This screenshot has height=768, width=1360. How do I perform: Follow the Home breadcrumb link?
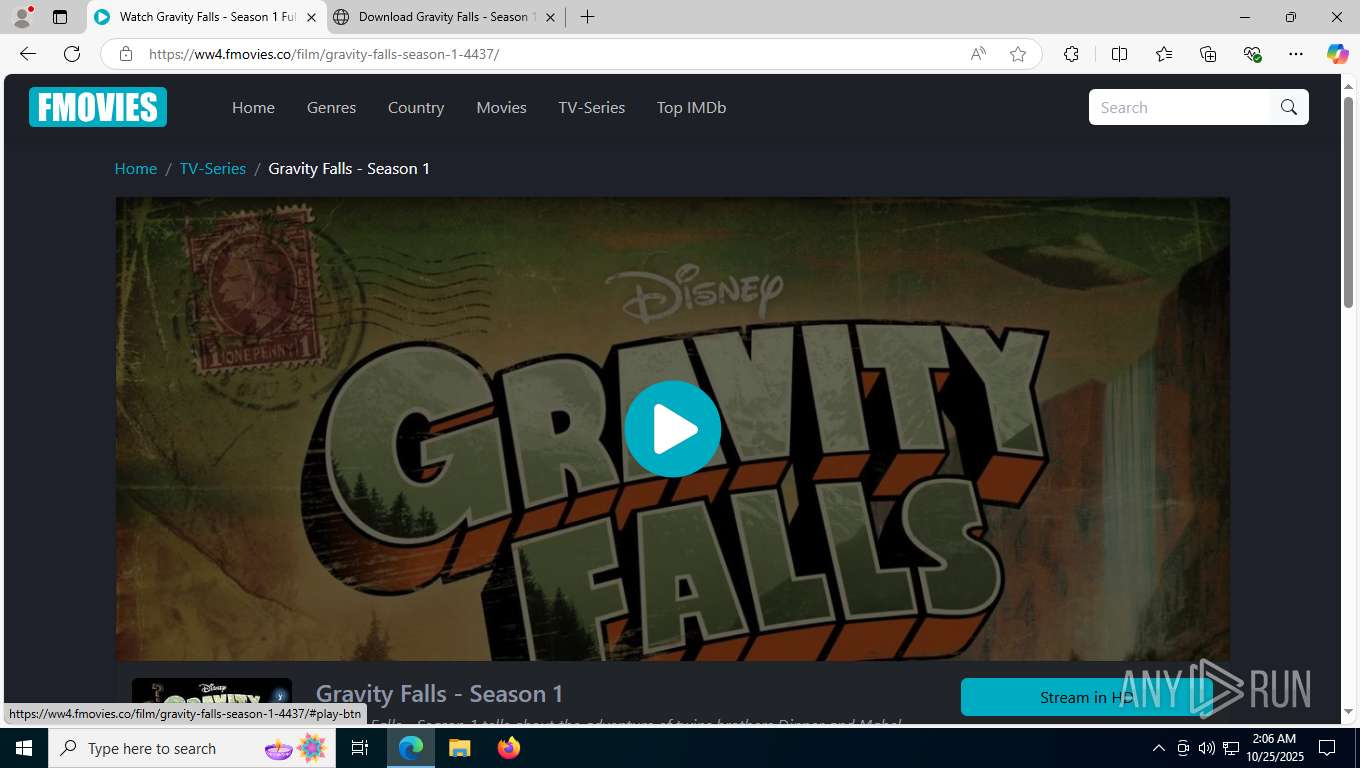pos(135,168)
